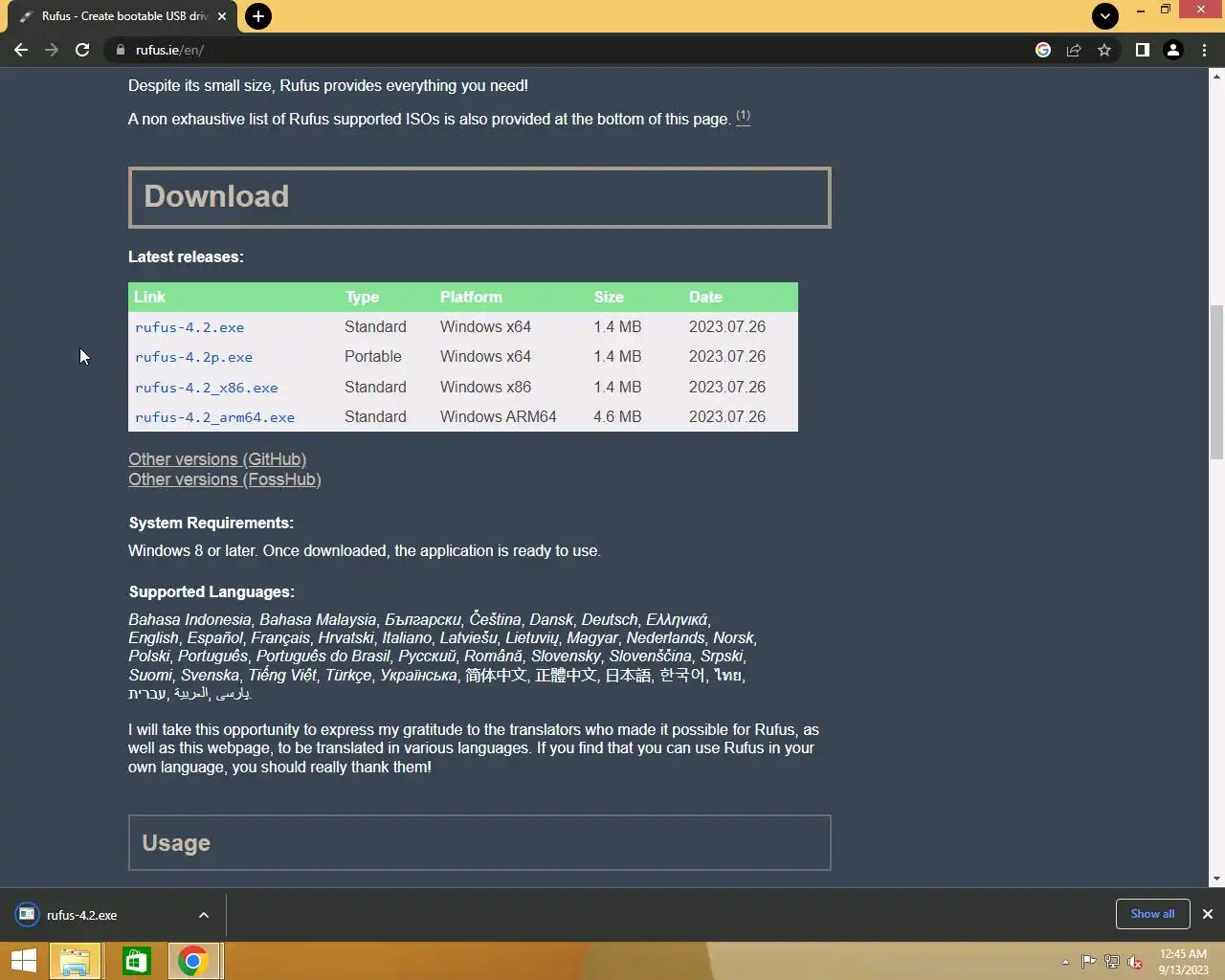
Task: Open Google icon in address bar
Action: click(1043, 50)
